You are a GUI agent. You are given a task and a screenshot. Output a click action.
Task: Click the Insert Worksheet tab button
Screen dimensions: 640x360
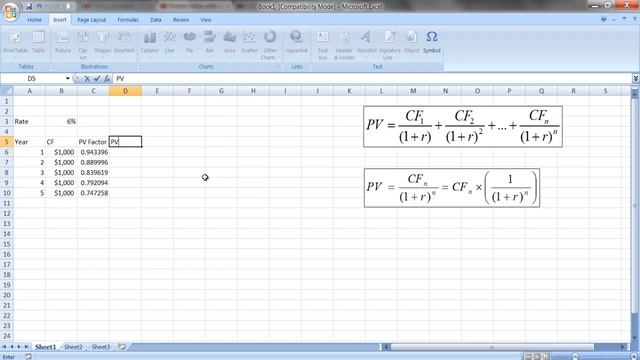coord(122,347)
